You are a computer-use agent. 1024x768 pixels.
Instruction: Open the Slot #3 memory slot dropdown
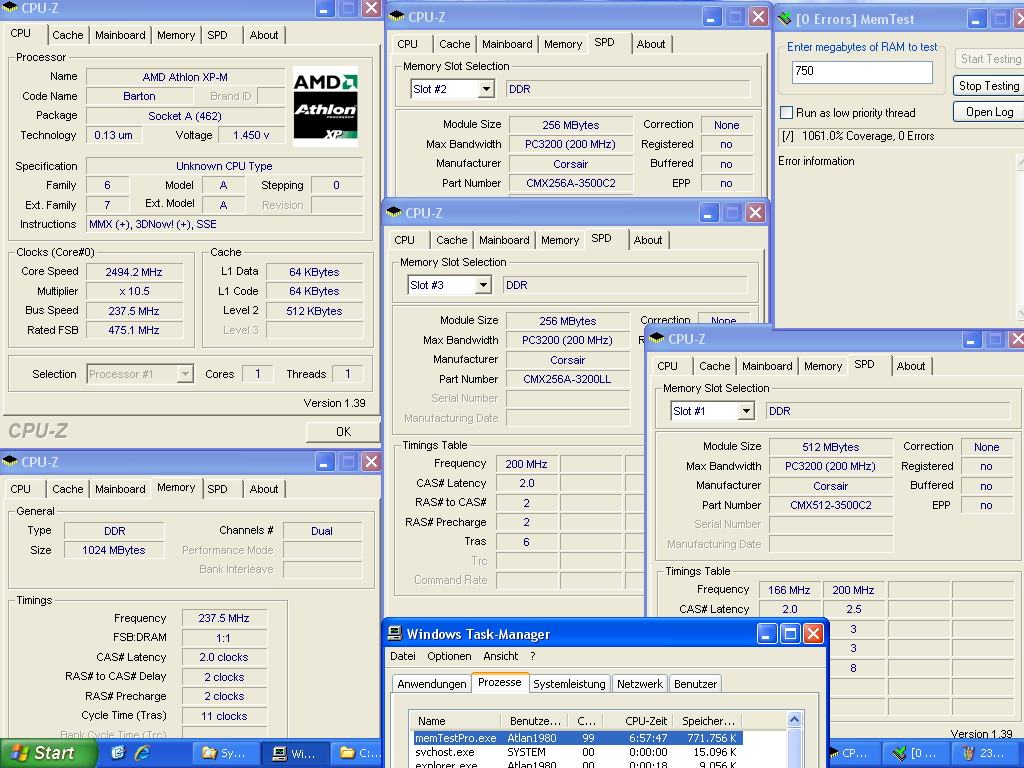[x=483, y=285]
